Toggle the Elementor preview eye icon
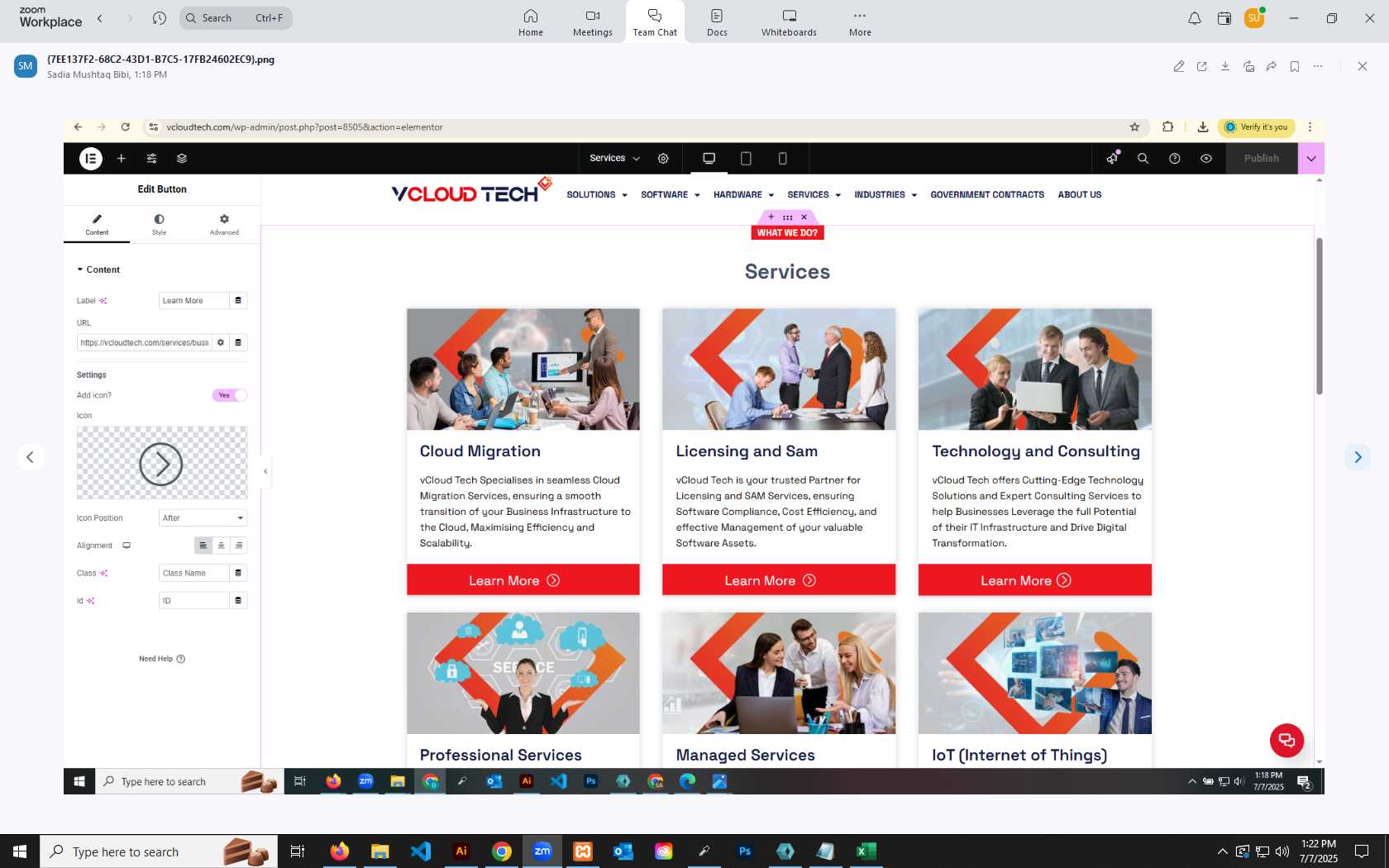The image size is (1389, 868). click(x=1206, y=158)
